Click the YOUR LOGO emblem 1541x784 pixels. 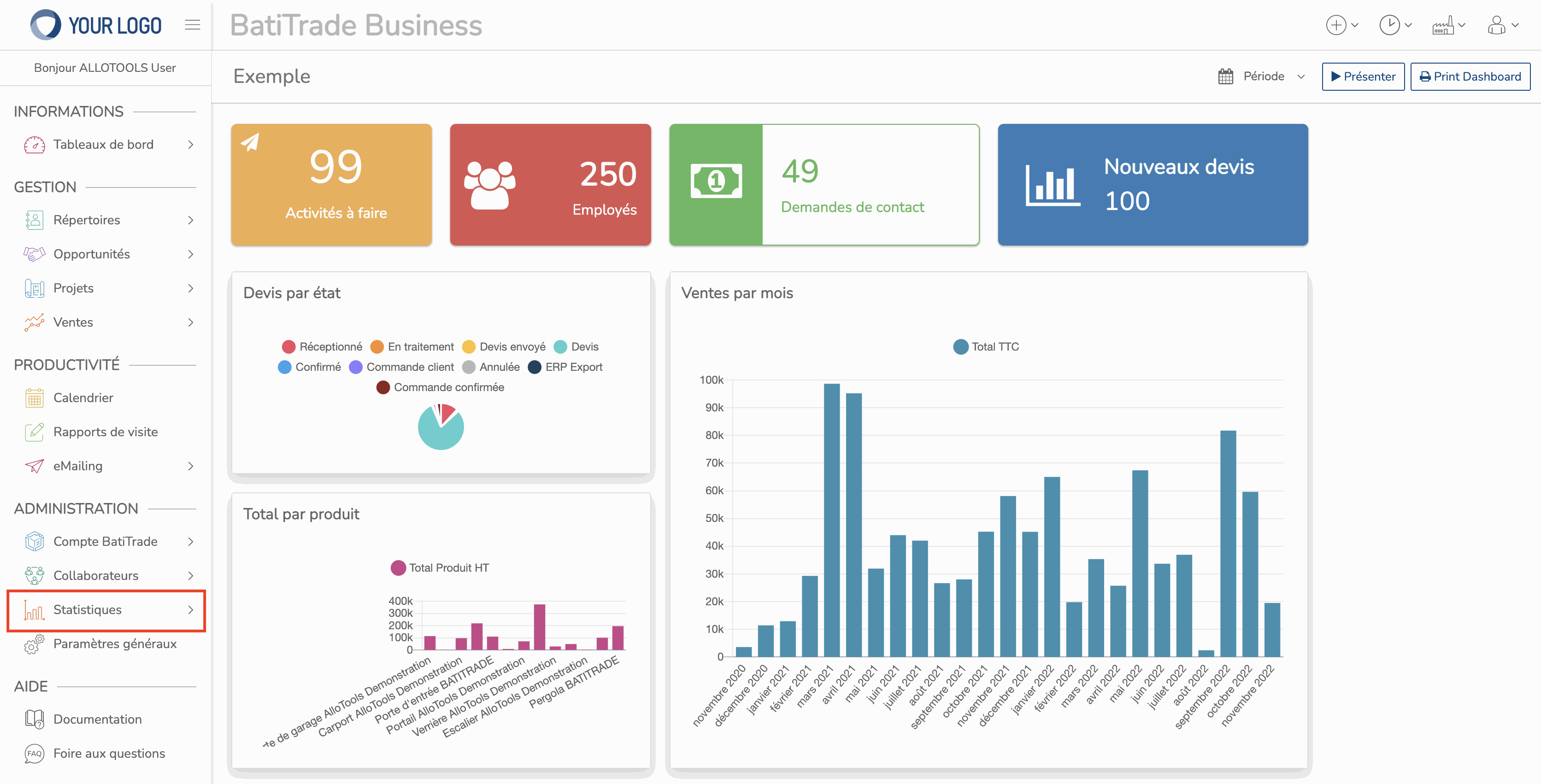click(x=46, y=25)
